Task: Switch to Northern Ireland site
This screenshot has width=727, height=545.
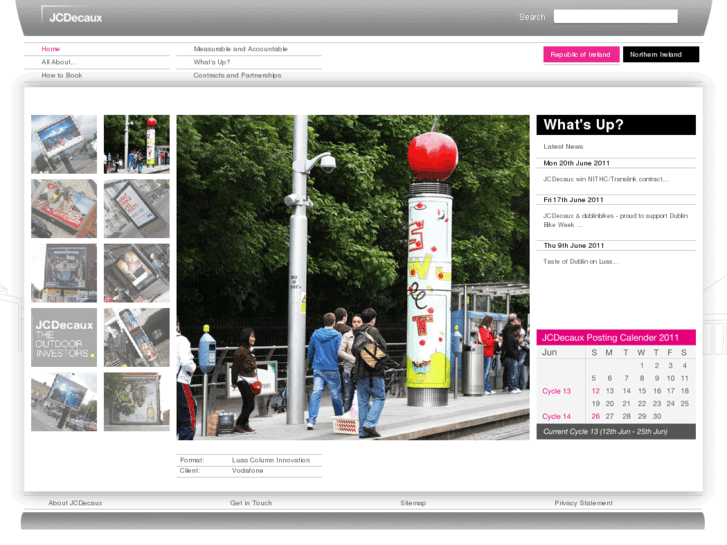Action: tap(661, 54)
